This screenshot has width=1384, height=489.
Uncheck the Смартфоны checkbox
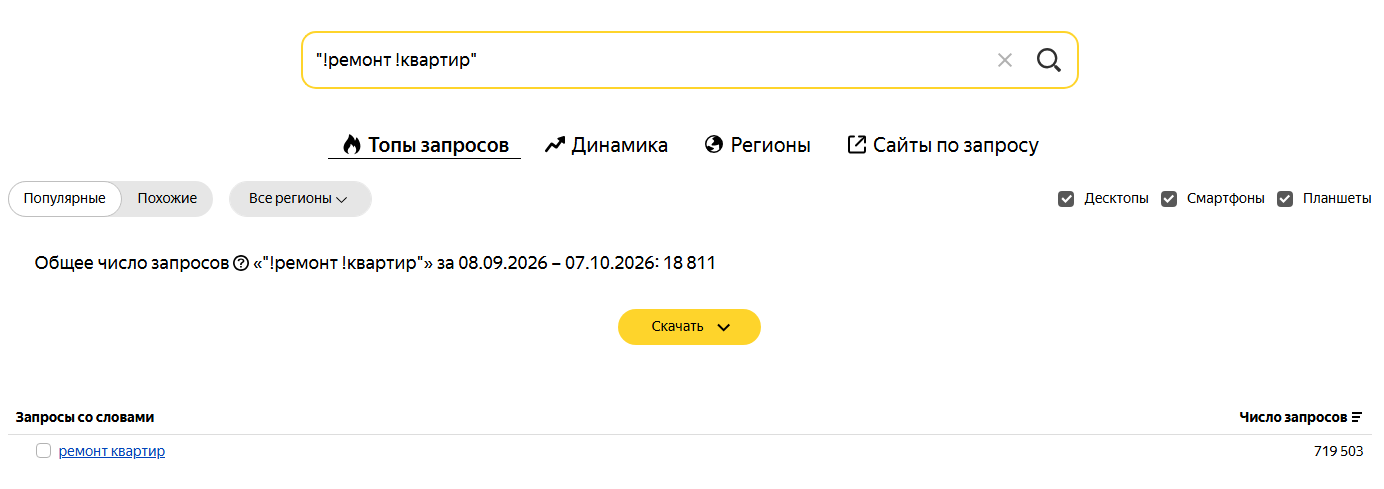pyautogui.click(x=1169, y=199)
